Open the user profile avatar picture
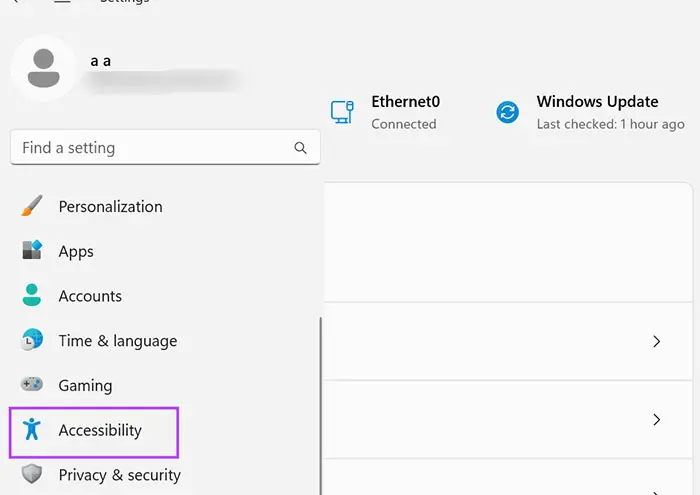 click(x=43, y=68)
